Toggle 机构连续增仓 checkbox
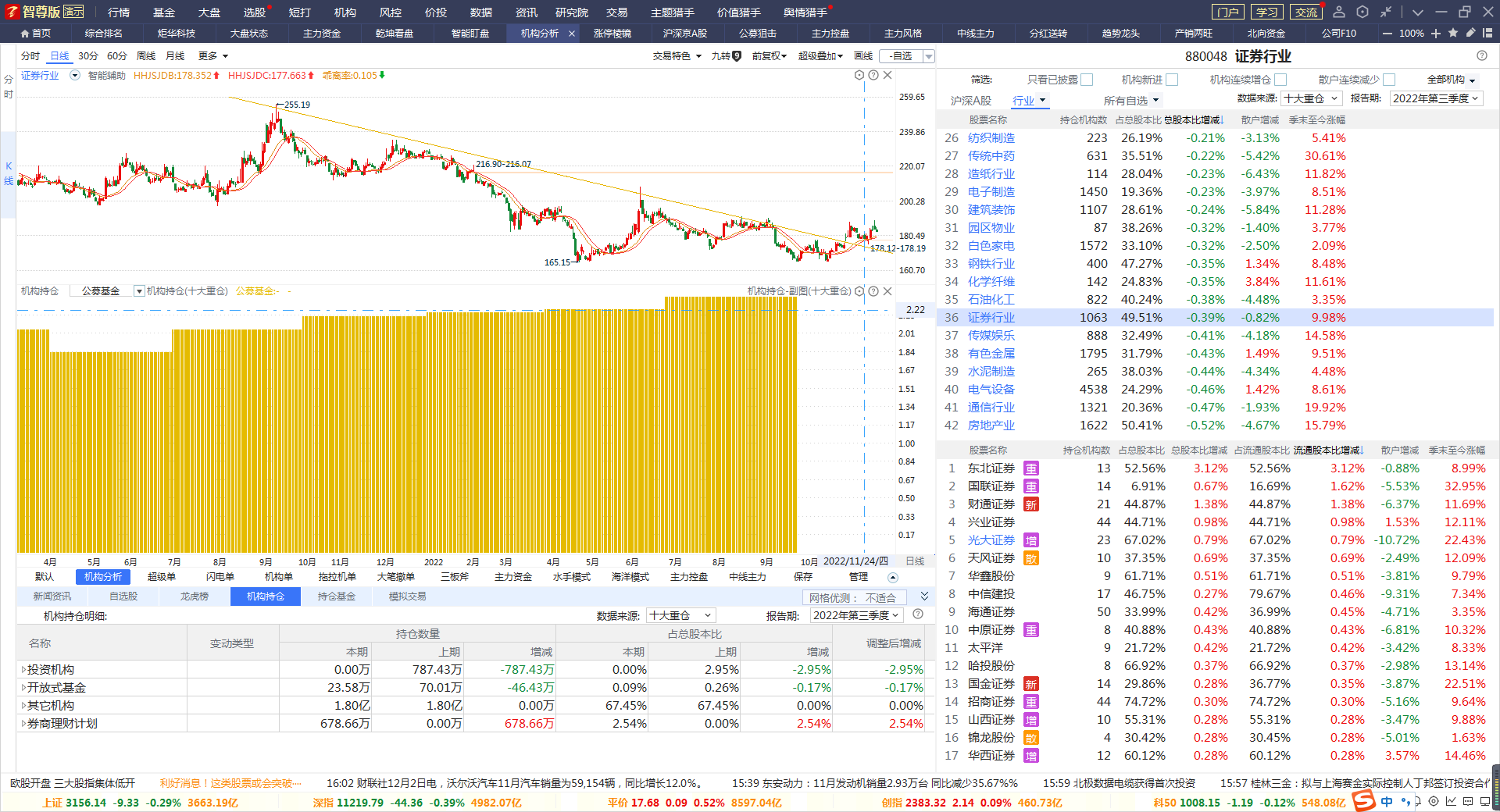The width and height of the screenshot is (1500, 812). click(1280, 80)
